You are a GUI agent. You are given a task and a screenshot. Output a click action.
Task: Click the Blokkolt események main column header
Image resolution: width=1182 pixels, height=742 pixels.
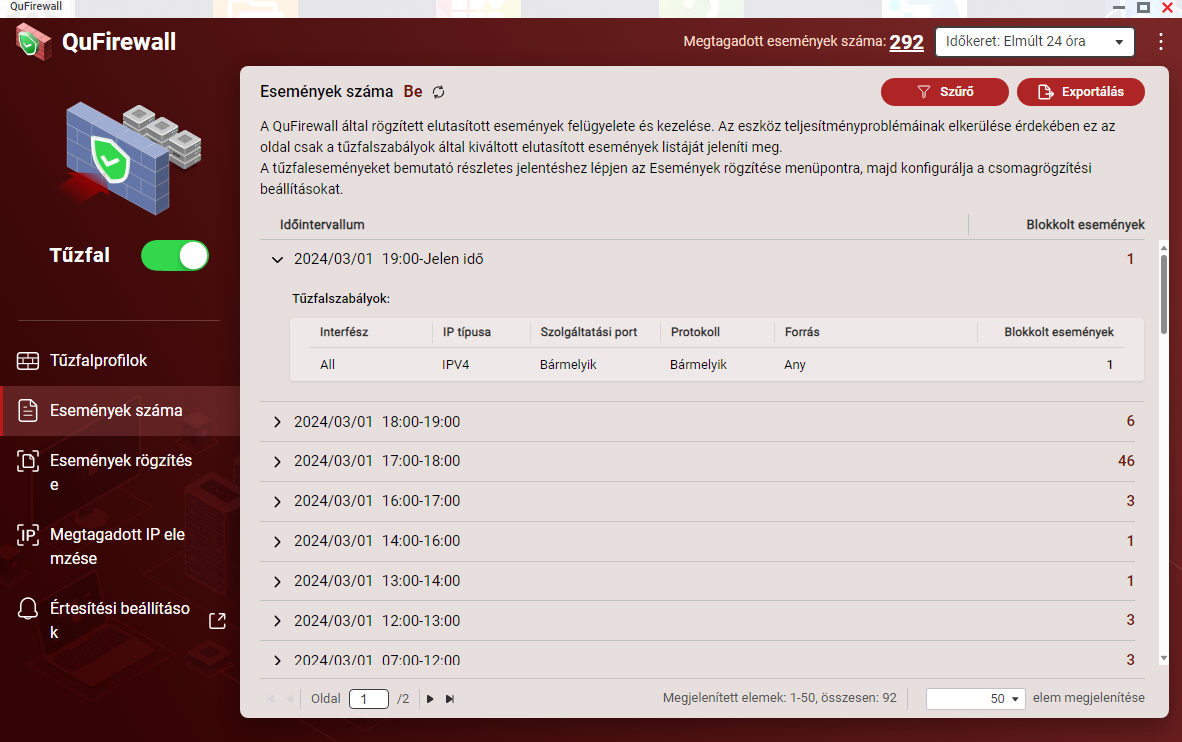[1085, 225]
